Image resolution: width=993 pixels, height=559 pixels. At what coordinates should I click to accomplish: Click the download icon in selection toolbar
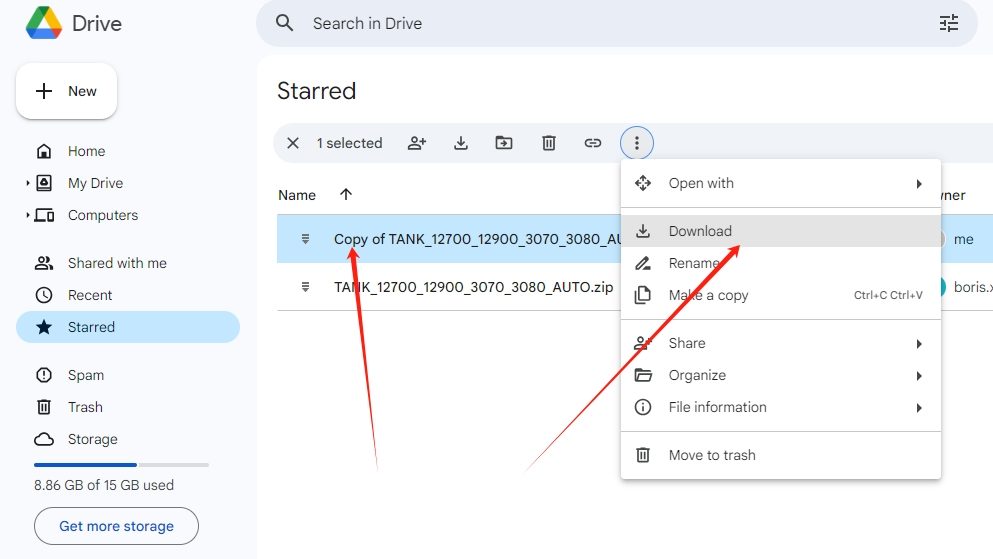[x=461, y=143]
